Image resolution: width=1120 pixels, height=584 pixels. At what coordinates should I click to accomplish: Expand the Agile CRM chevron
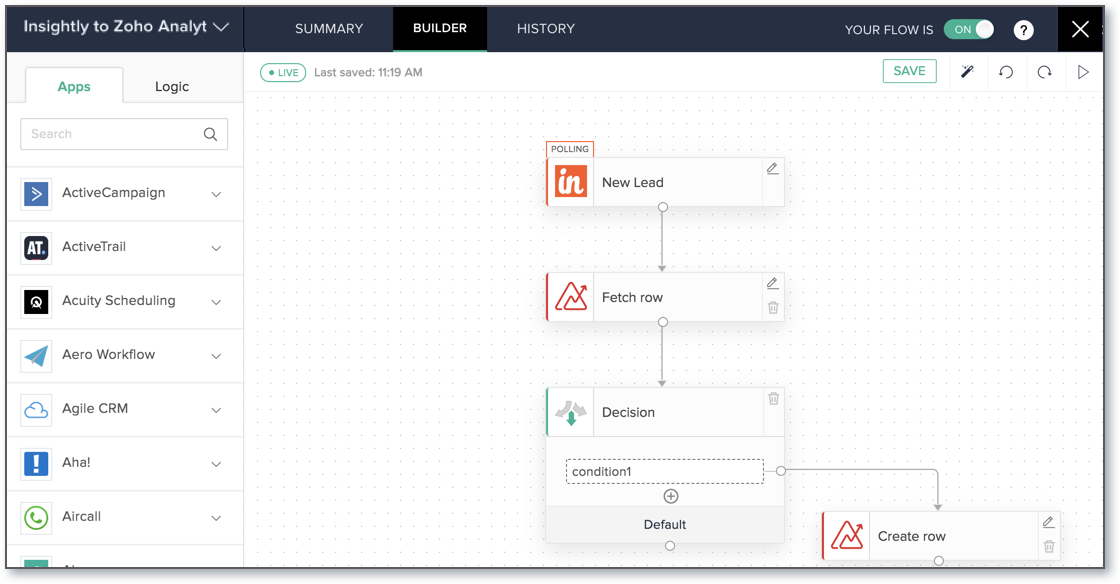coord(216,411)
